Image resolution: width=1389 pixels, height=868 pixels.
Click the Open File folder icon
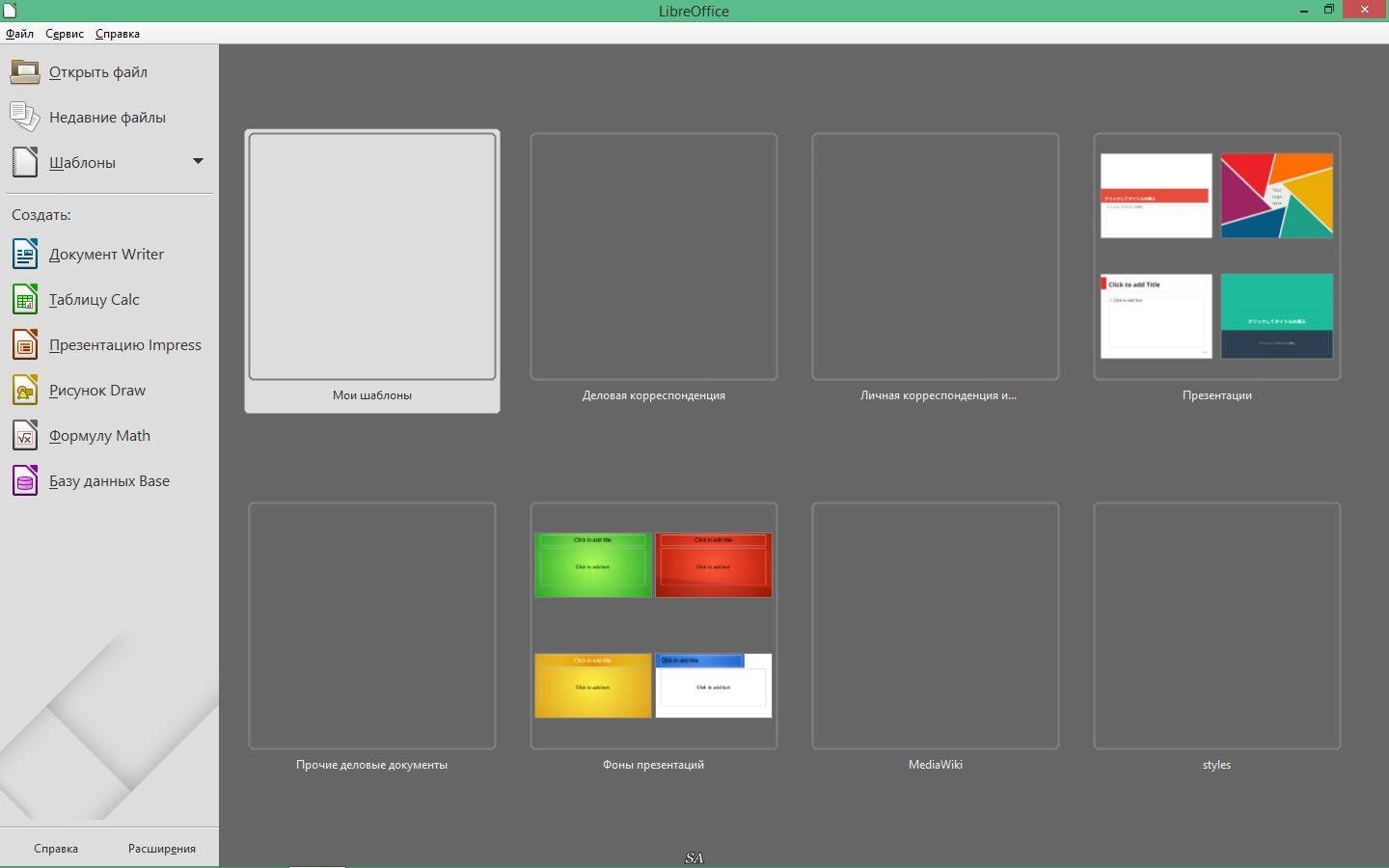tap(25, 71)
